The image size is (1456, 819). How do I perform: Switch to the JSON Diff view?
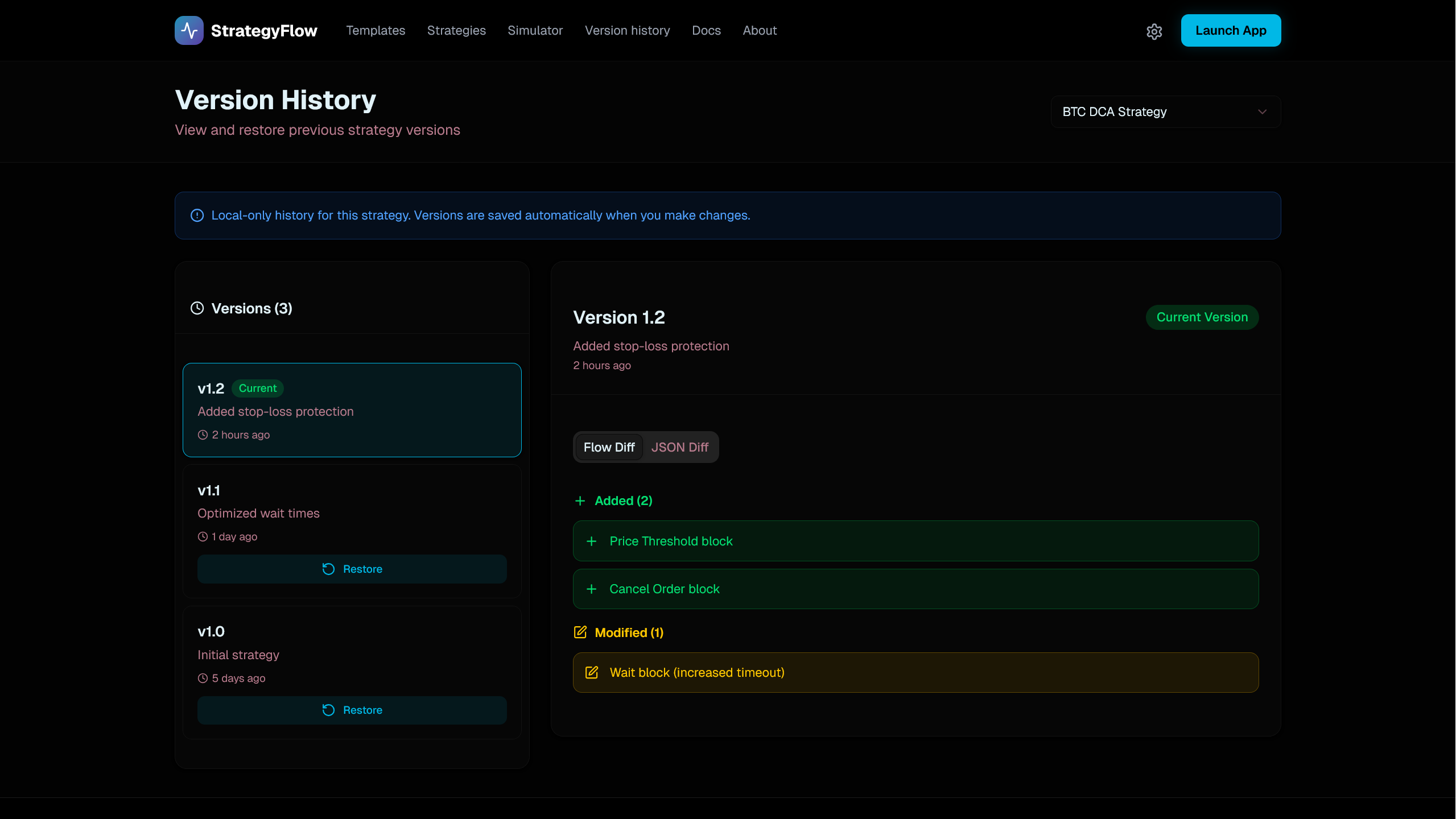coord(679,448)
